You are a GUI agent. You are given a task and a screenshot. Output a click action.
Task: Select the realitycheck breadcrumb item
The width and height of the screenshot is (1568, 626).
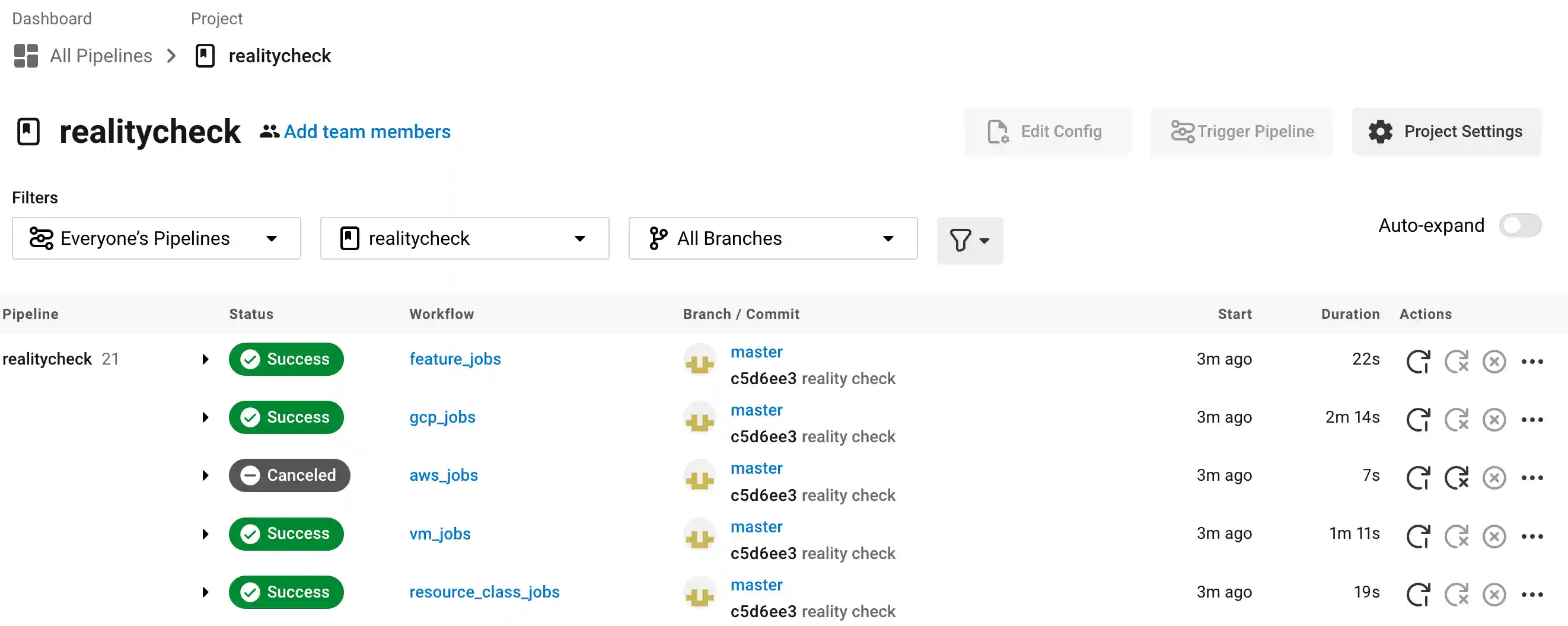(x=279, y=56)
